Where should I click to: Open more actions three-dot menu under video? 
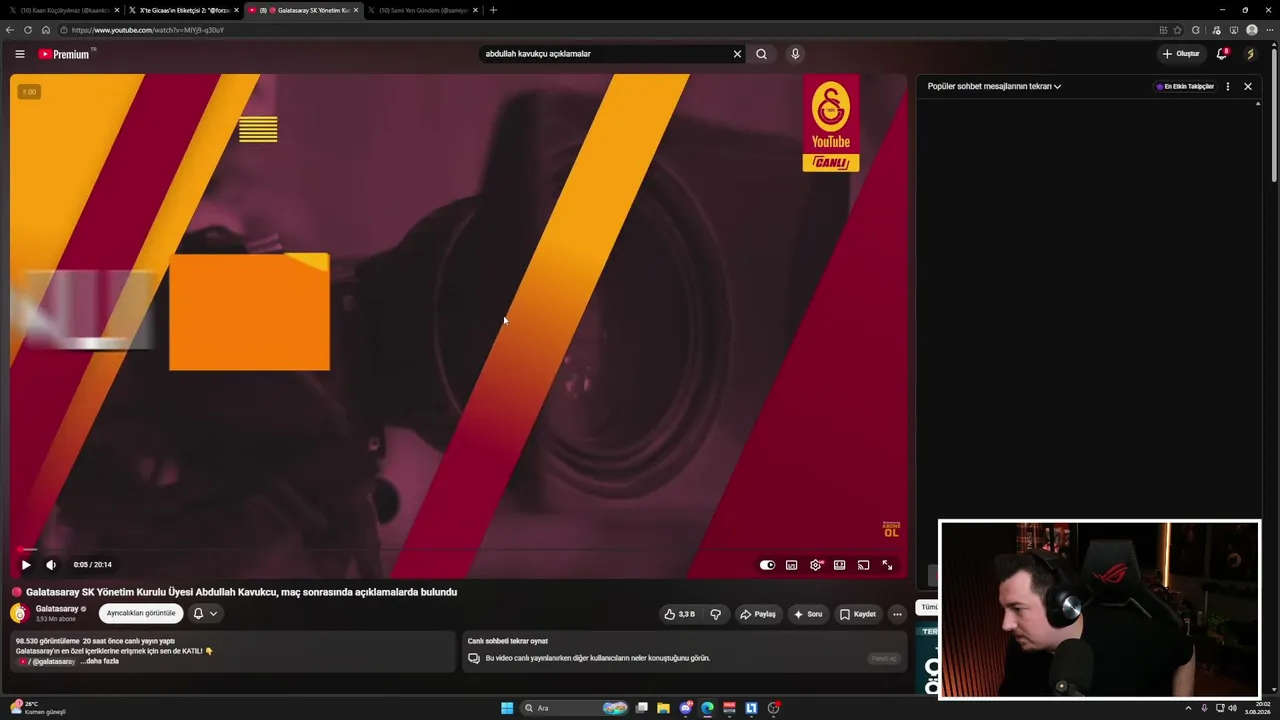898,614
